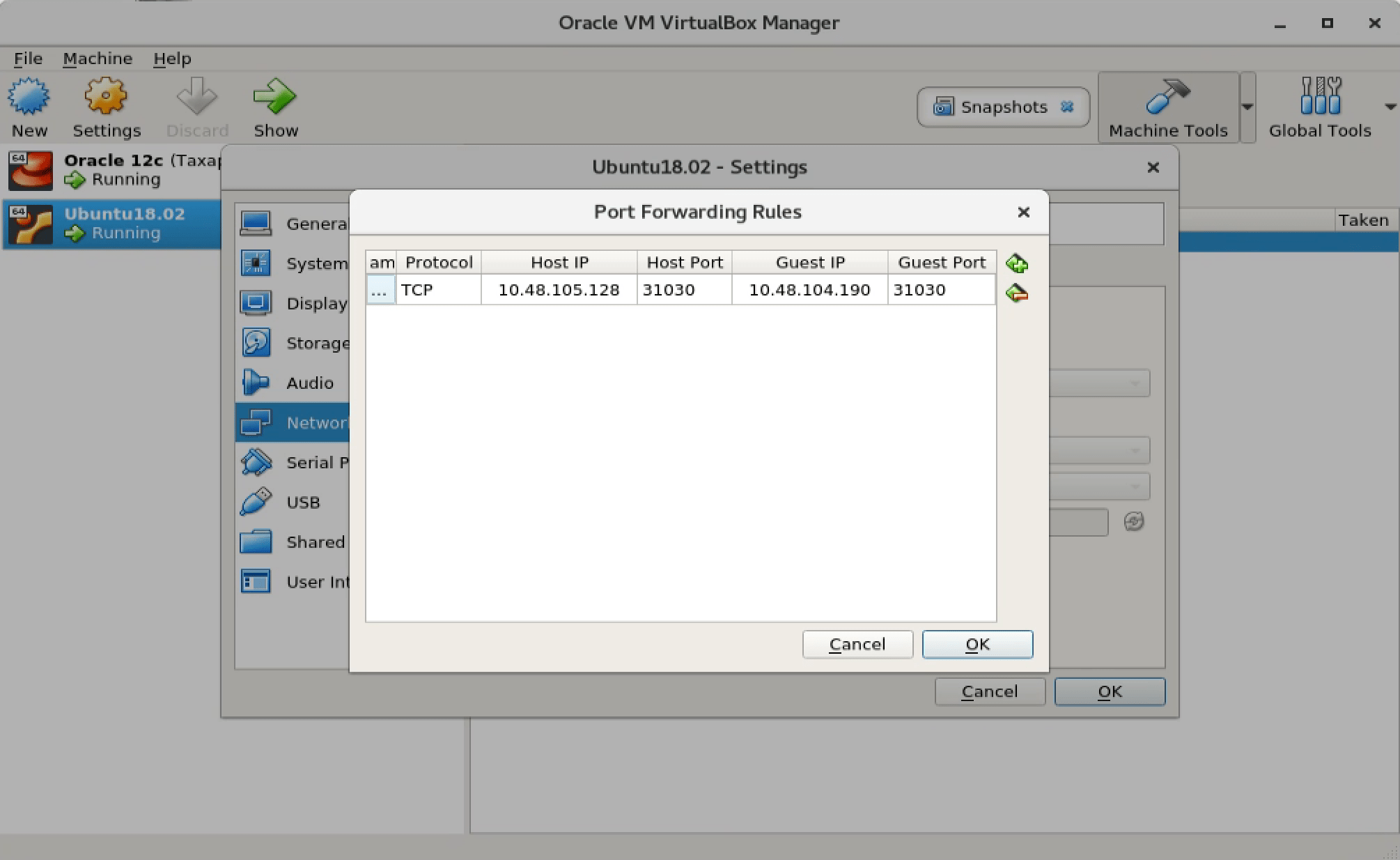
Task: Open machine Settings from toolbar
Action: point(107,108)
